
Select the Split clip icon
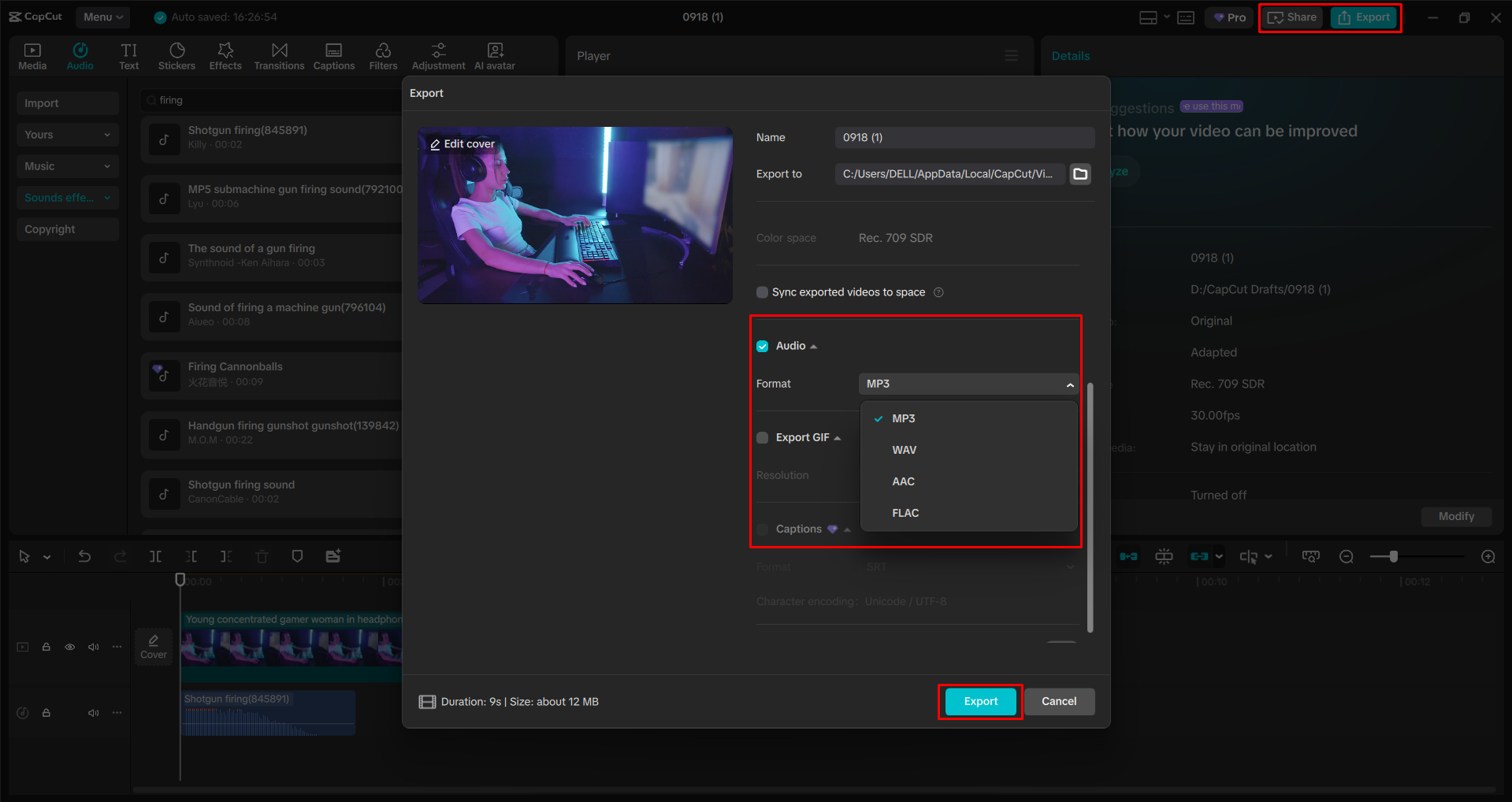pyautogui.click(x=155, y=555)
